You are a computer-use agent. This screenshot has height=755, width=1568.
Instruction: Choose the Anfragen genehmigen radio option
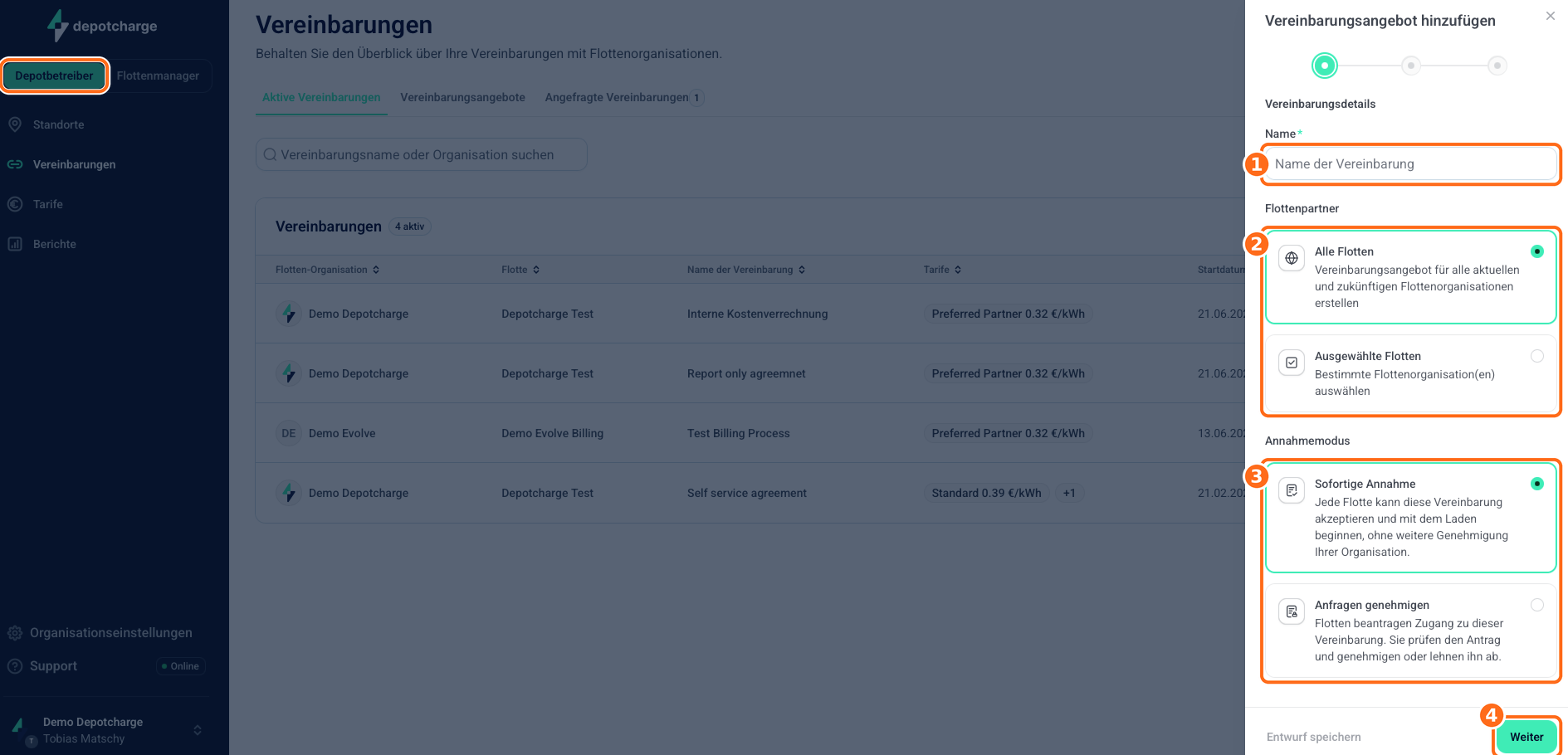pyautogui.click(x=1537, y=605)
